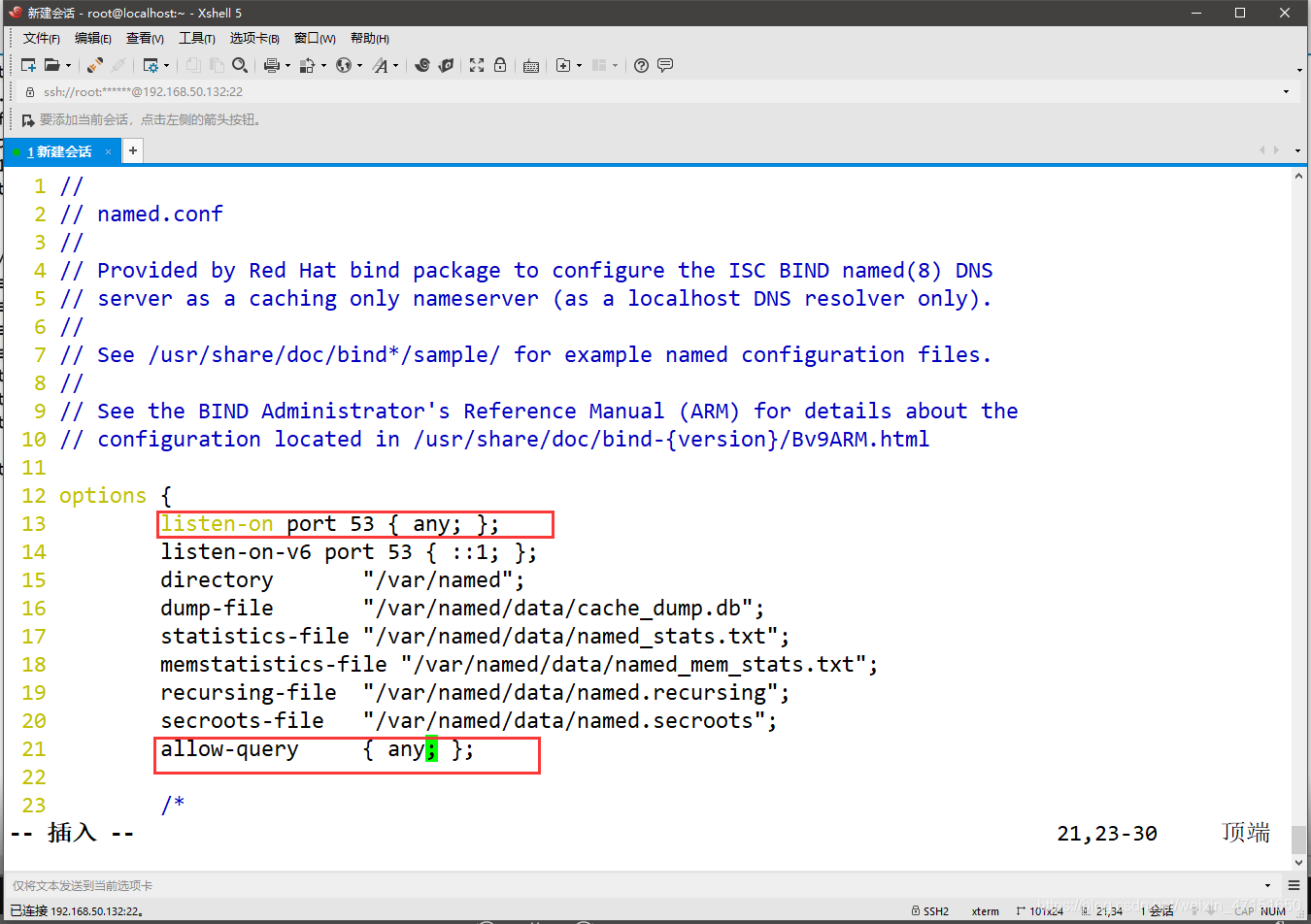The width and height of the screenshot is (1311, 924).
Task: Open the tab list dropdown arrow
Action: pos(1298,150)
